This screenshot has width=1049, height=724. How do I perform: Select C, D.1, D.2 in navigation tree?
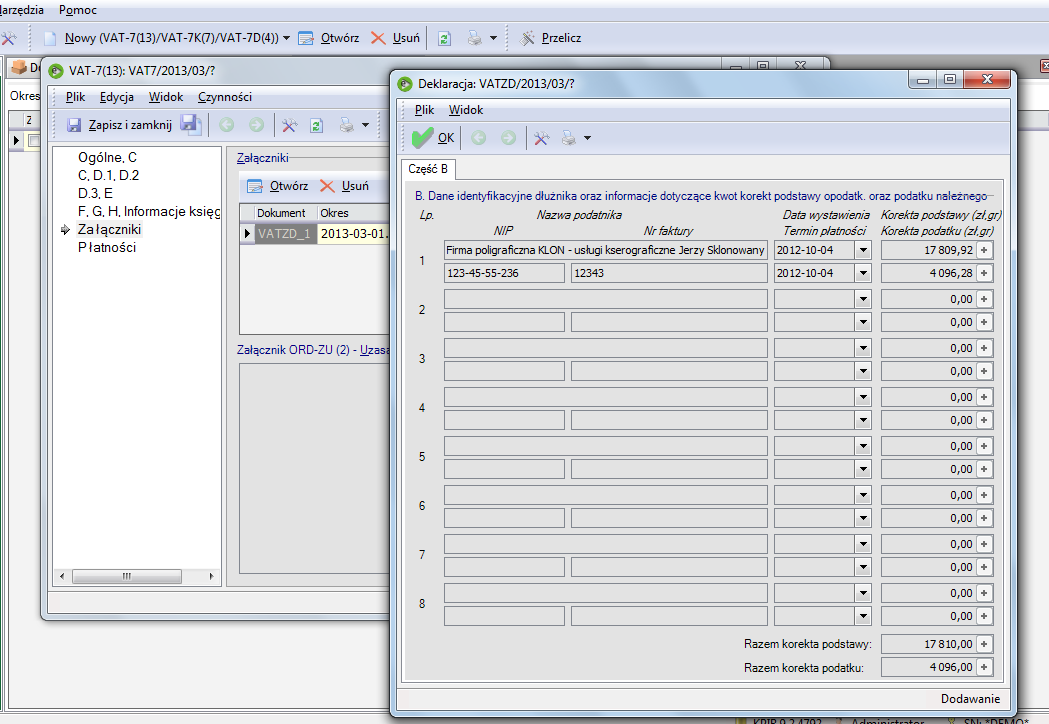pos(108,175)
